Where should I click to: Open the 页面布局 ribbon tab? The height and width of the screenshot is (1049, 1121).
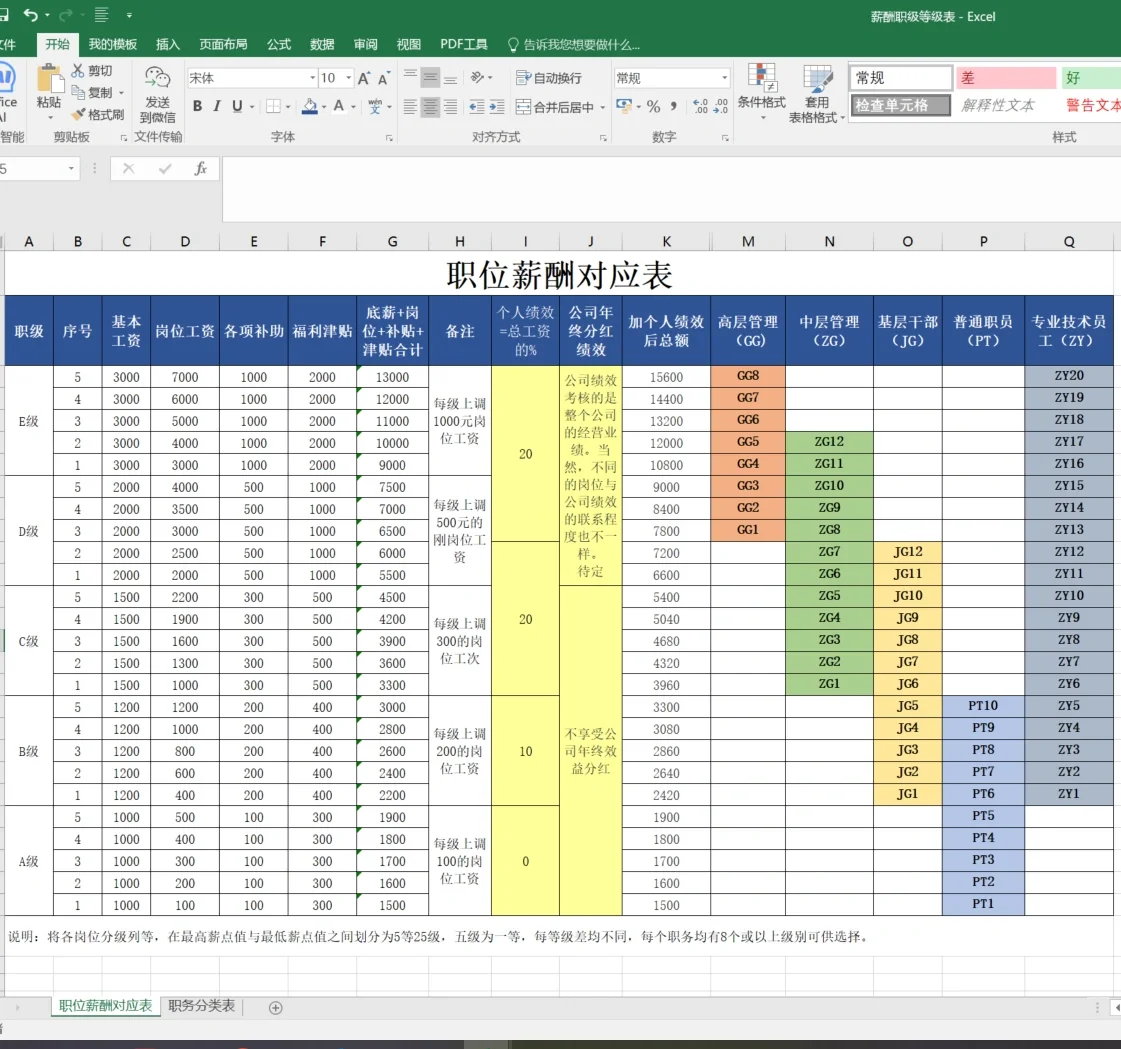click(224, 44)
